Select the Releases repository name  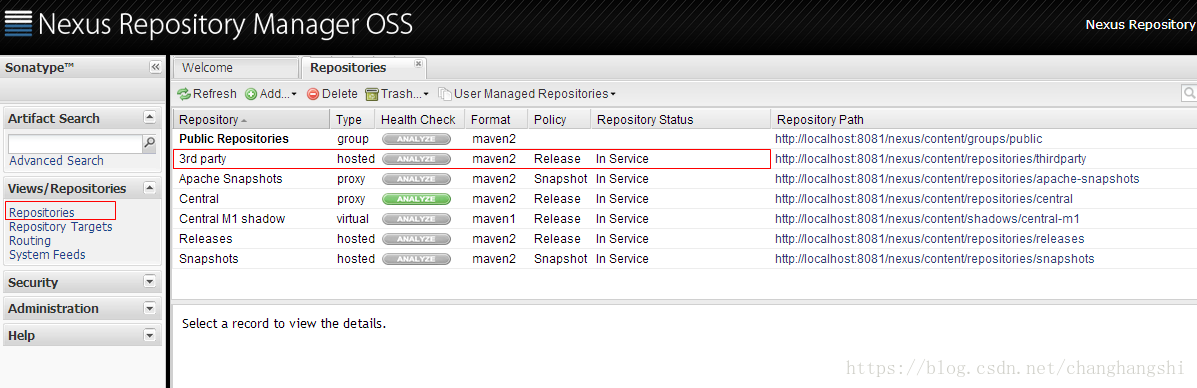205,238
